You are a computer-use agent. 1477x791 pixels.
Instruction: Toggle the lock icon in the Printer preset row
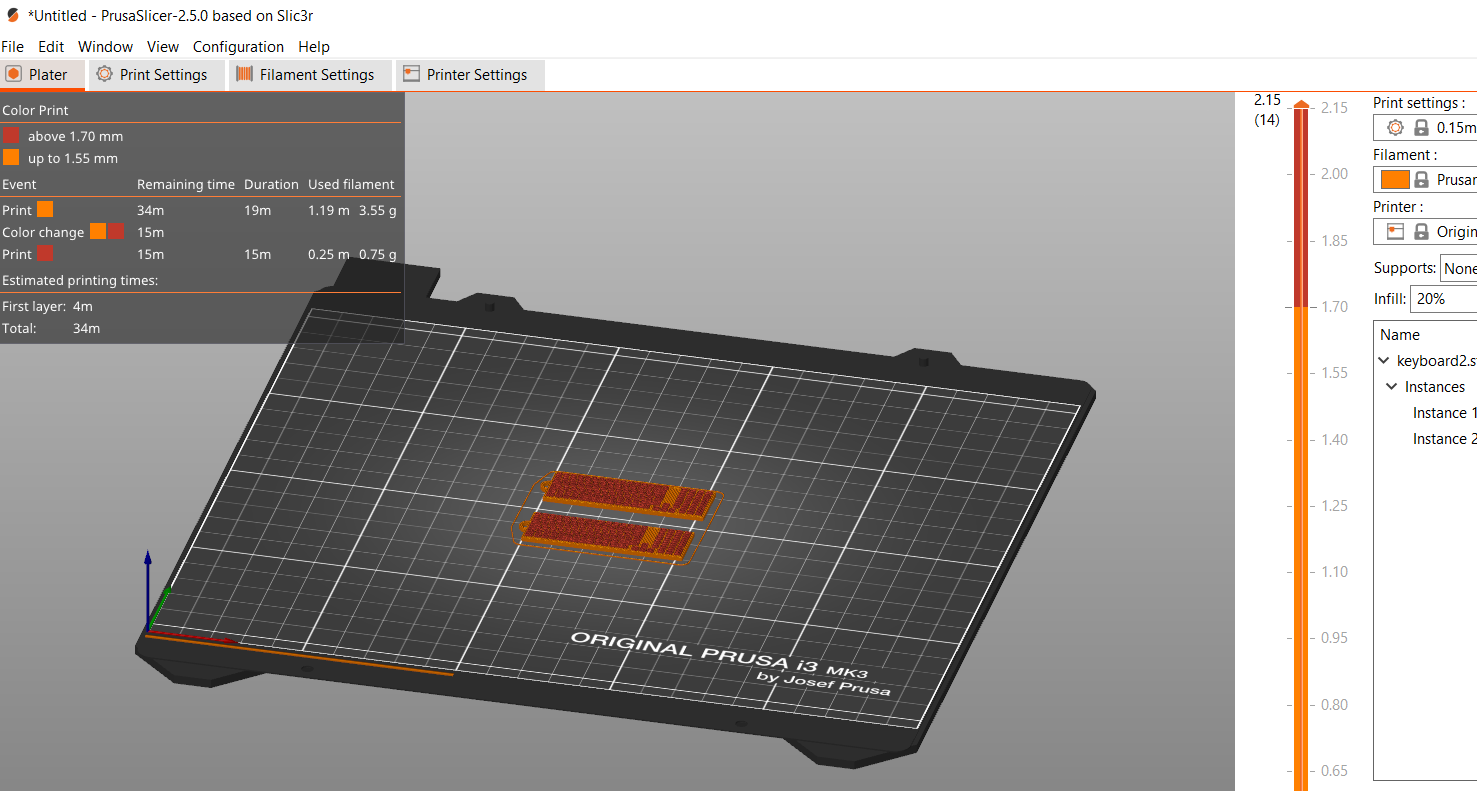tap(1421, 231)
